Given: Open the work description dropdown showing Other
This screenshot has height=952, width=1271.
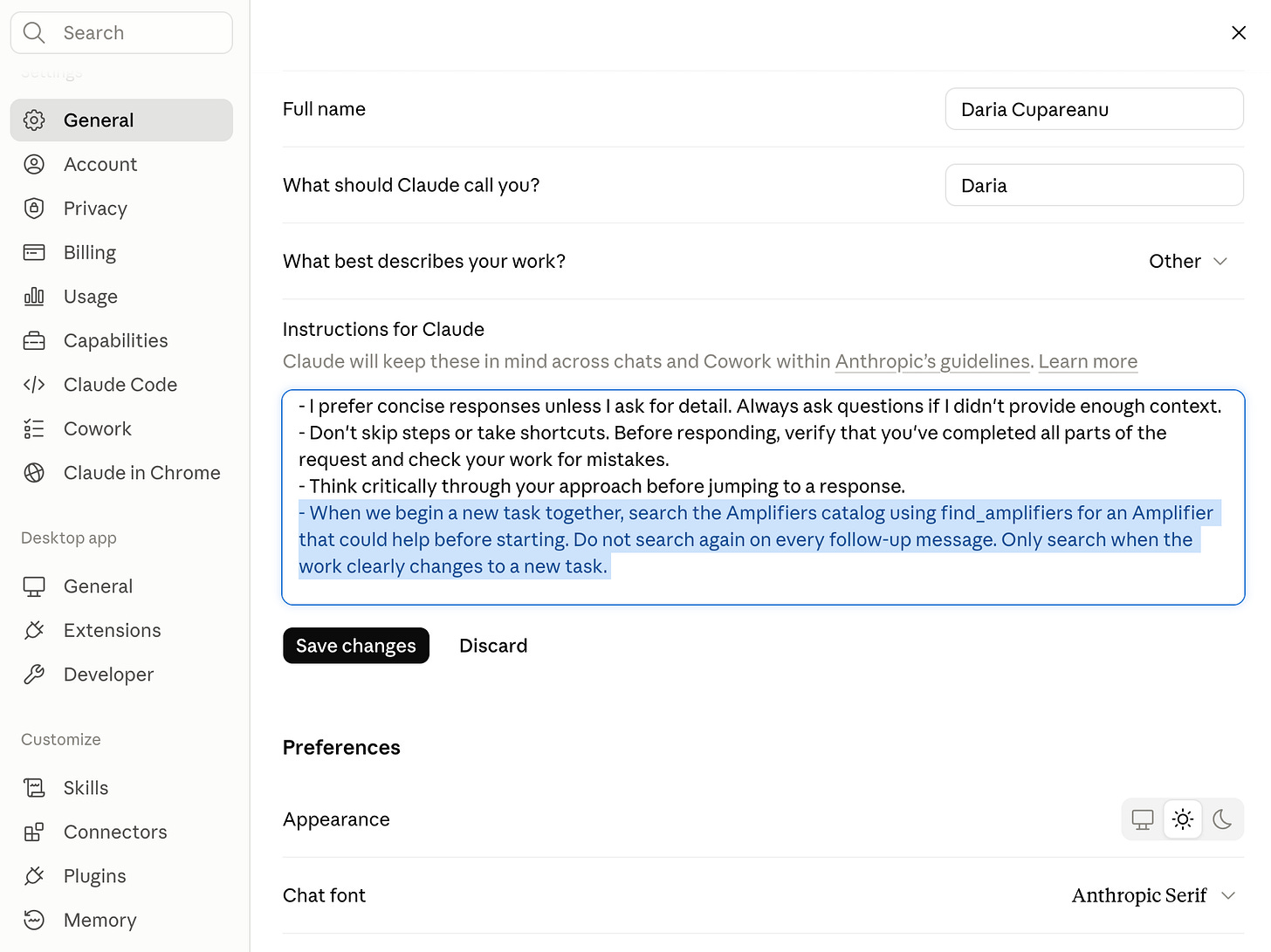Looking at the screenshot, I should 1188,262.
